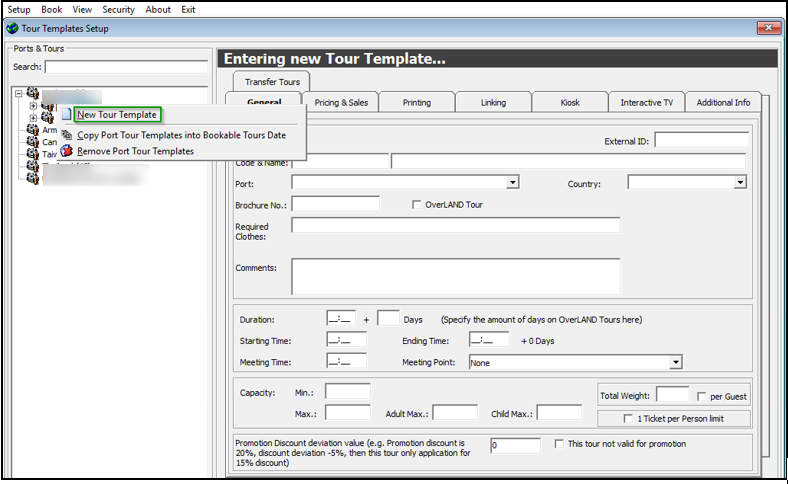Open the About menu
The image size is (788, 484).
coord(158,10)
